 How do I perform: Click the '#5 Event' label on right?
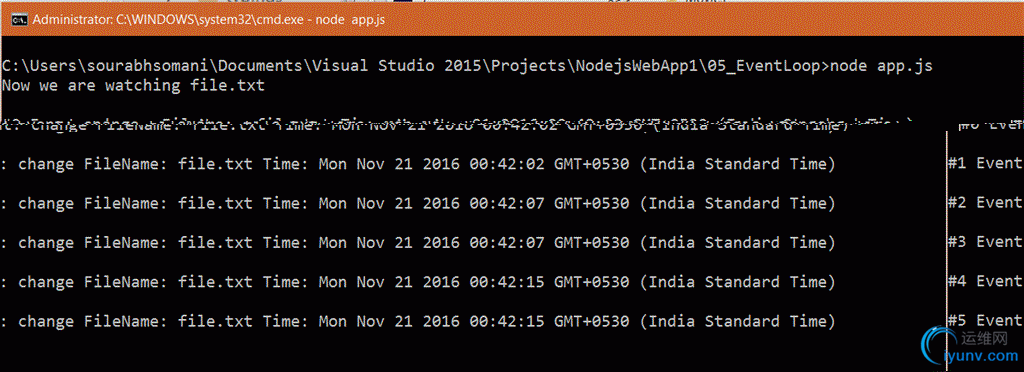(985, 320)
